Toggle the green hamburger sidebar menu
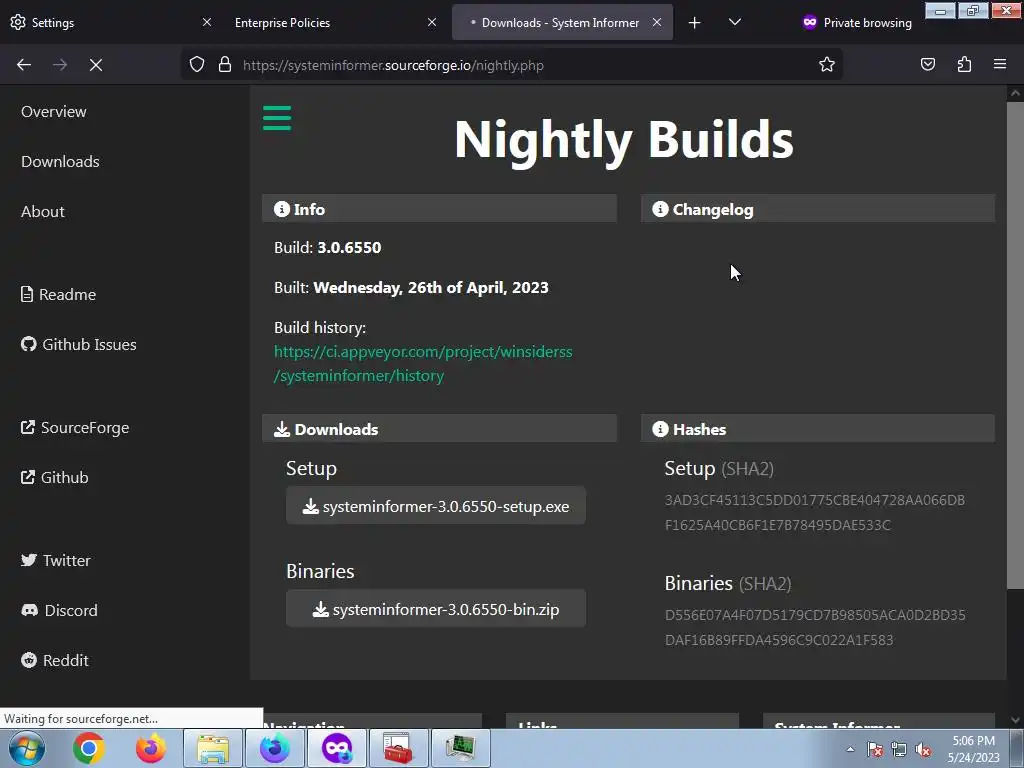 click(x=277, y=118)
